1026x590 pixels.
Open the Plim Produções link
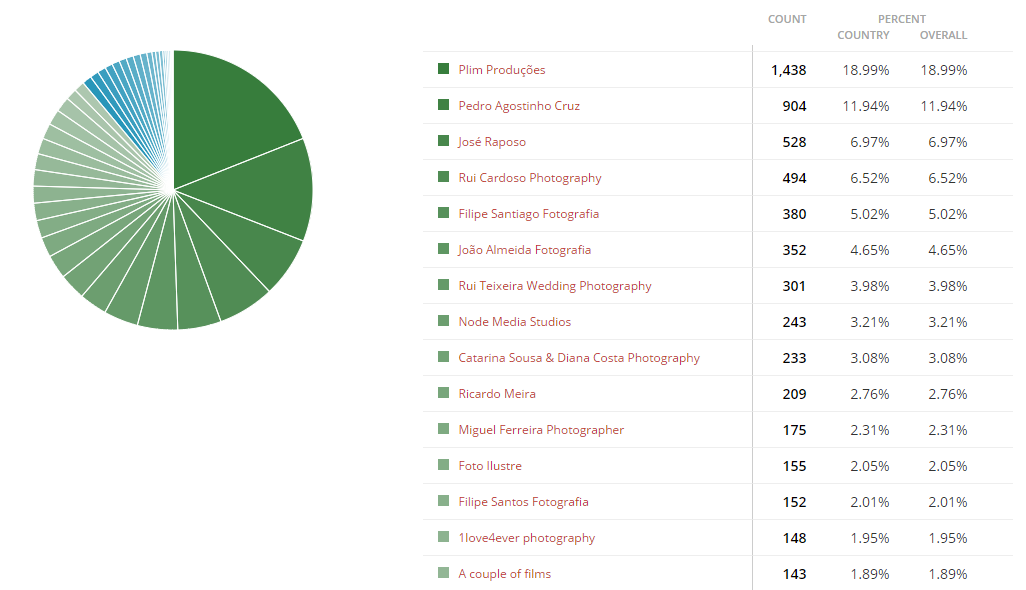click(501, 70)
